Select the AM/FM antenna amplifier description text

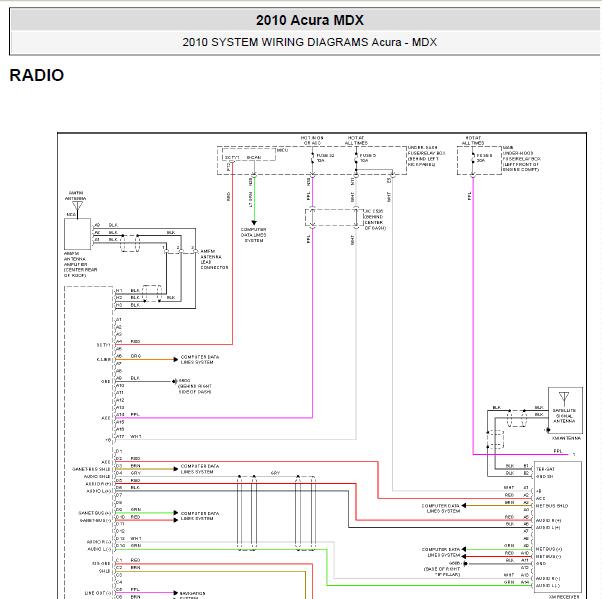point(80,265)
